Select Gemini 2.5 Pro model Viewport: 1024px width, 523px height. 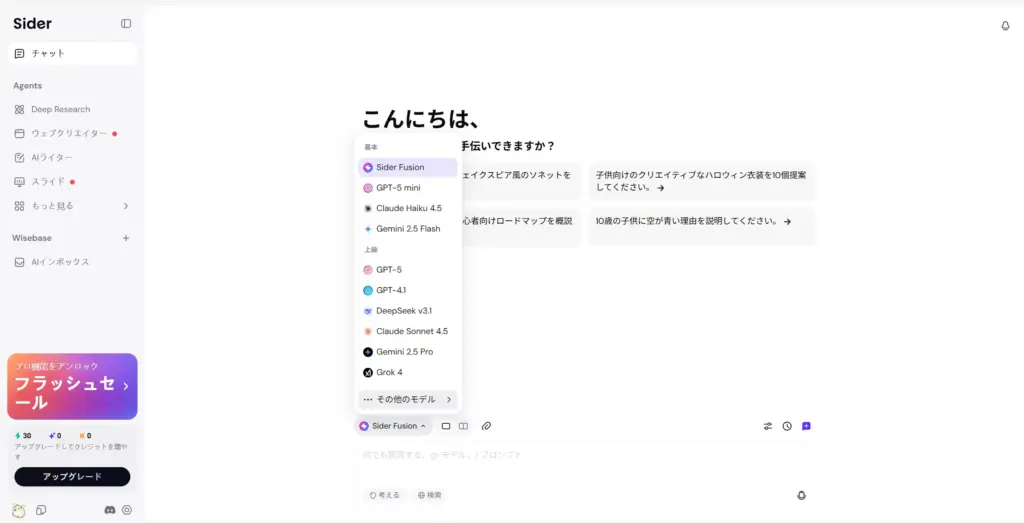(408, 351)
